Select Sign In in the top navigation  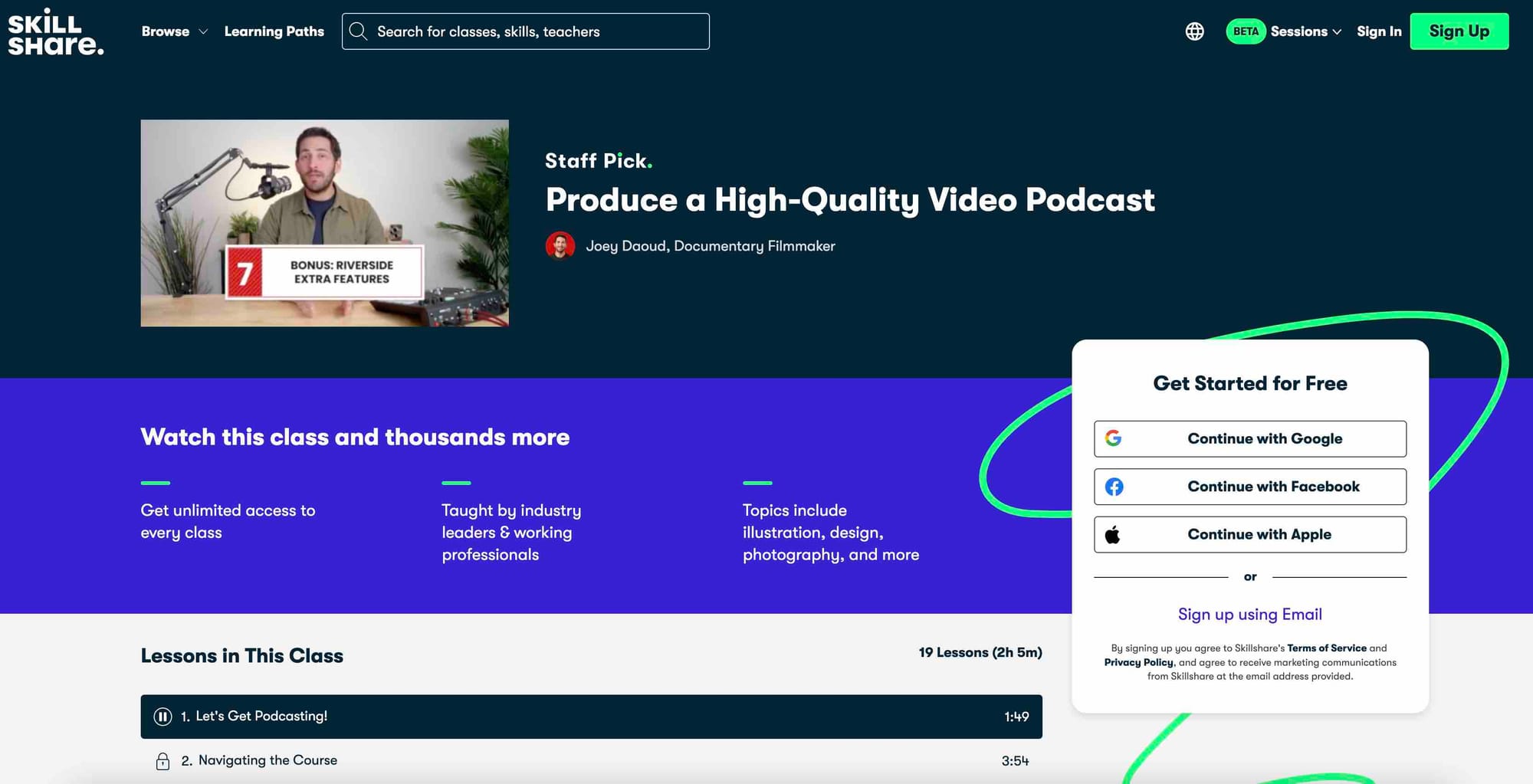tap(1379, 31)
